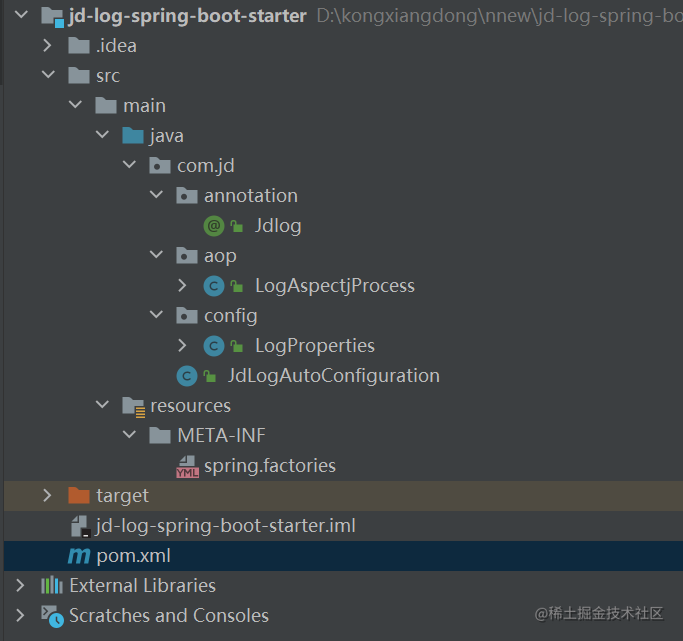The image size is (683, 641).
Task: Select the jd-log-spring-boot-starter.iml file
Action: [x=225, y=526]
